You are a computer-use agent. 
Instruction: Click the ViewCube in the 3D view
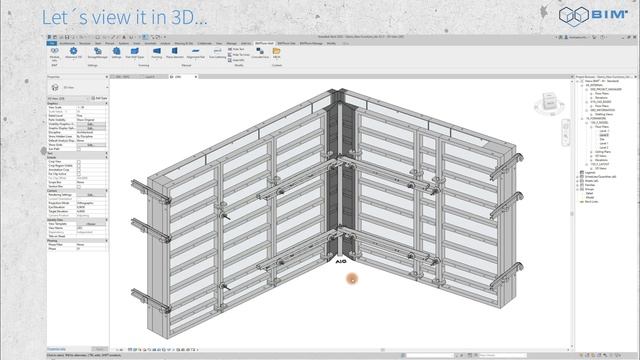[549, 102]
